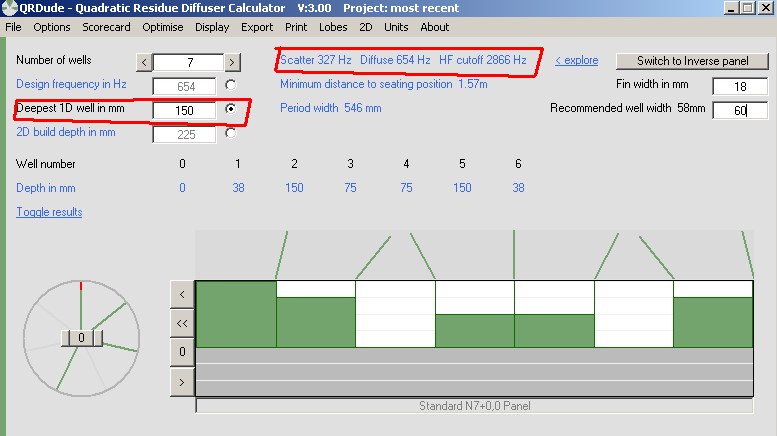777x436 pixels.
Task: Open the Options menu
Action: pyautogui.click(x=52, y=27)
